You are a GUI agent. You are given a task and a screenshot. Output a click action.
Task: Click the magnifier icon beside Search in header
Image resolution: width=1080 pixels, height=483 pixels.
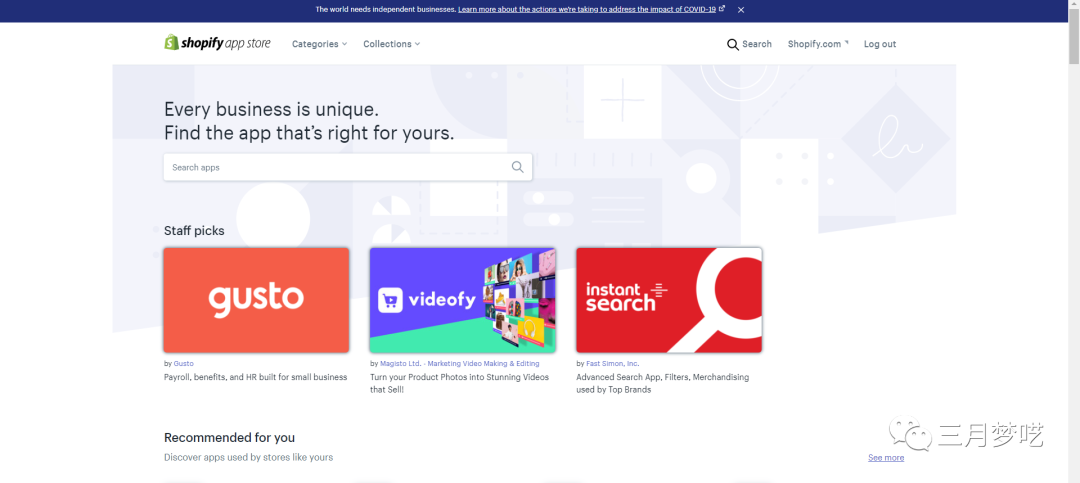pyautogui.click(x=733, y=45)
